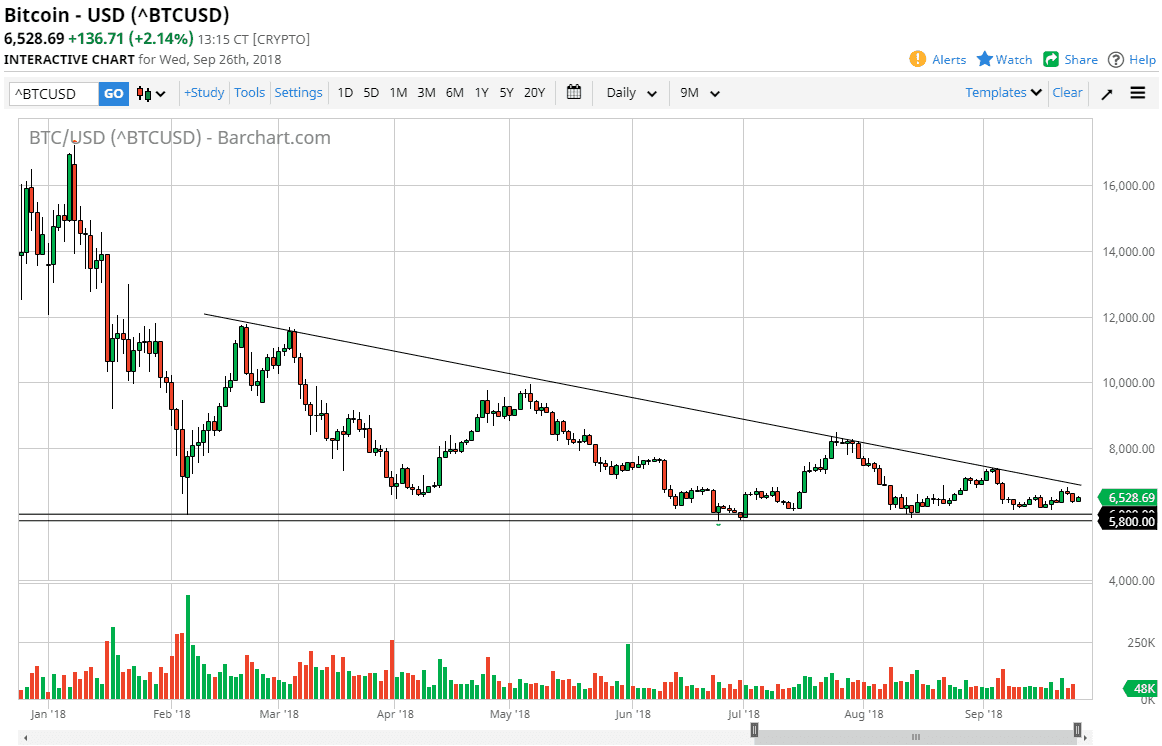The image size is (1162, 746).
Task: Open the Daily frequency dropdown
Action: [x=630, y=92]
